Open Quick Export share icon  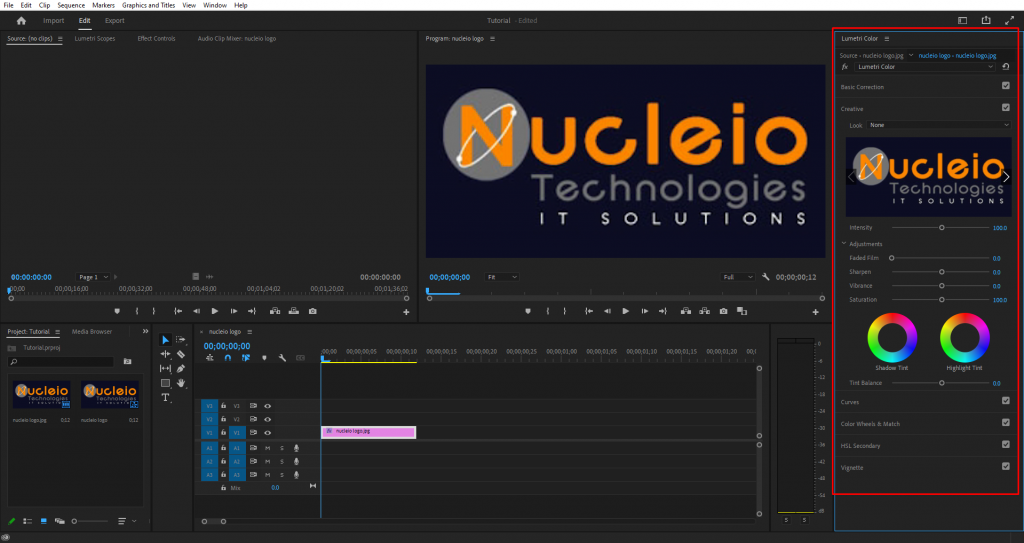click(986, 21)
